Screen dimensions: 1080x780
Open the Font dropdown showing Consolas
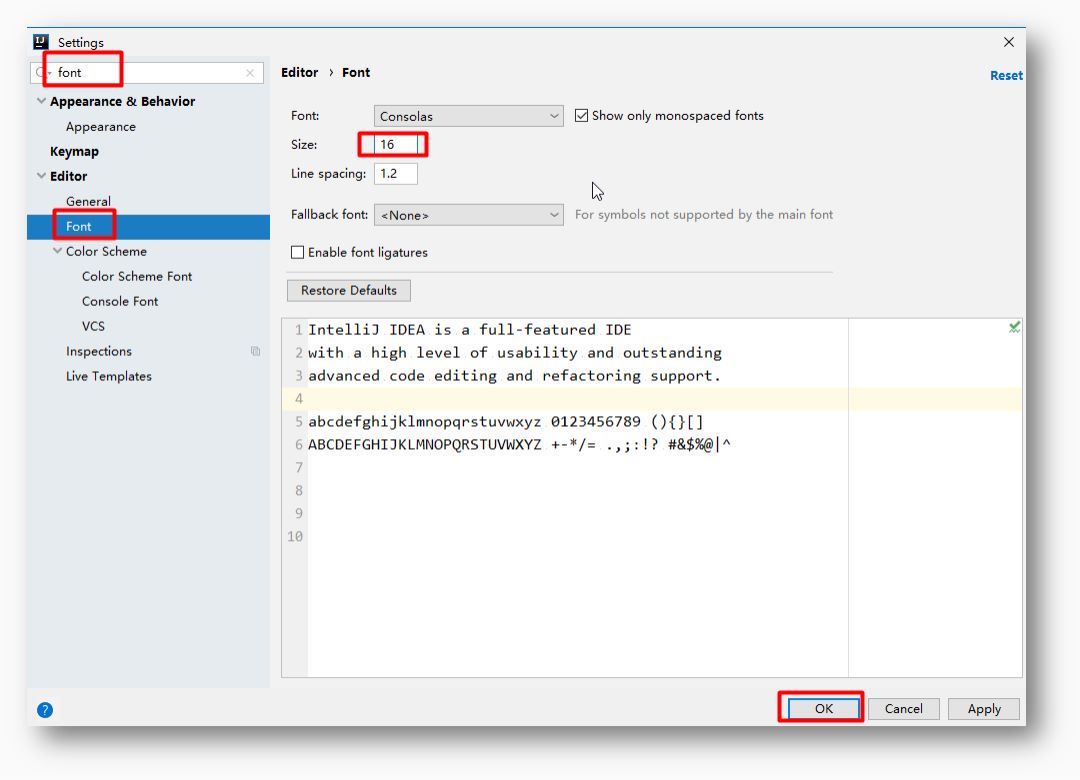[468, 116]
